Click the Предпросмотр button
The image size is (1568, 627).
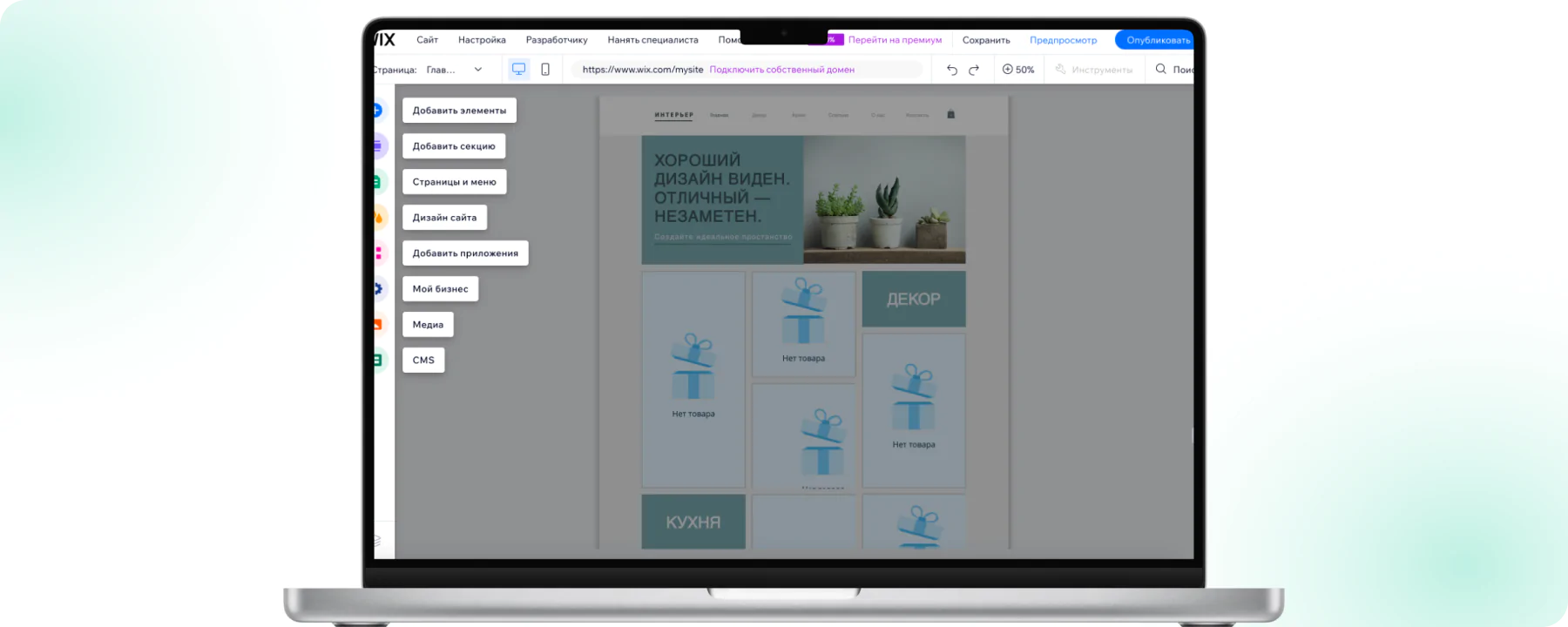1063,40
